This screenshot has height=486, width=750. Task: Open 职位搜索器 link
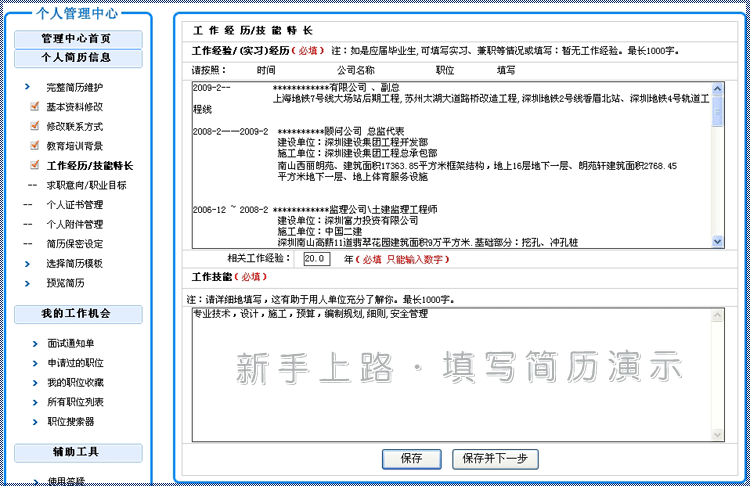[x=71, y=422]
